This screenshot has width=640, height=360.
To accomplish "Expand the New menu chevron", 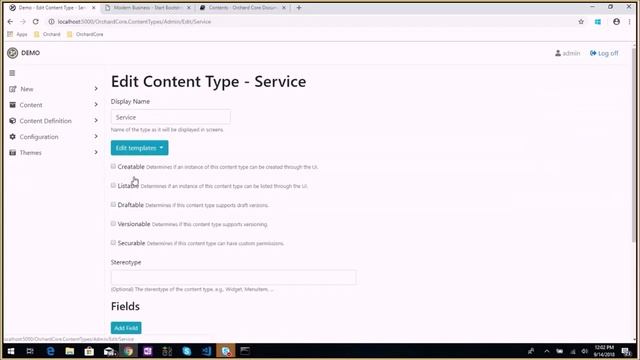I will pyautogui.click(x=96, y=89).
